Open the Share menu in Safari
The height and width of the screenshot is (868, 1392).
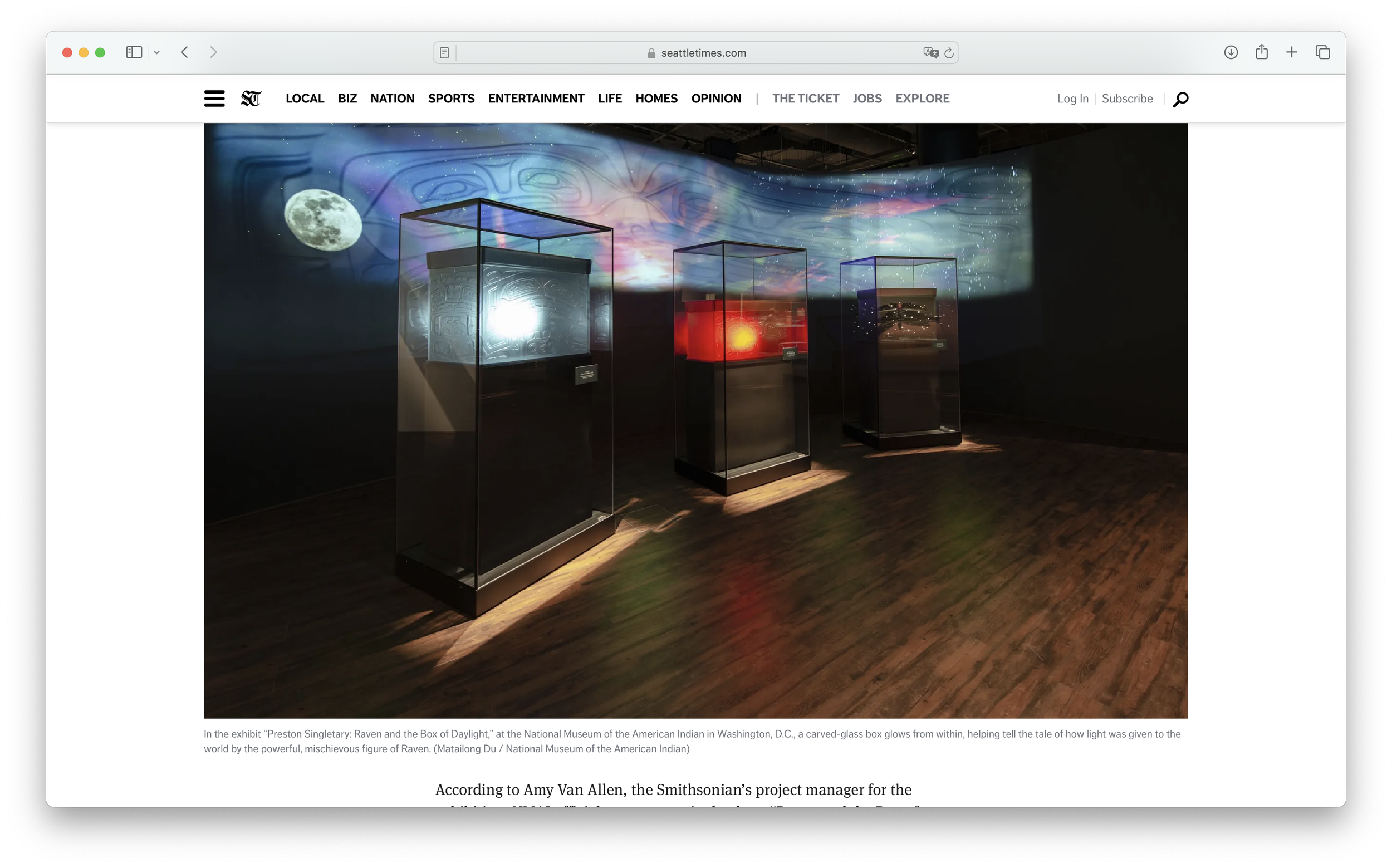(1261, 52)
